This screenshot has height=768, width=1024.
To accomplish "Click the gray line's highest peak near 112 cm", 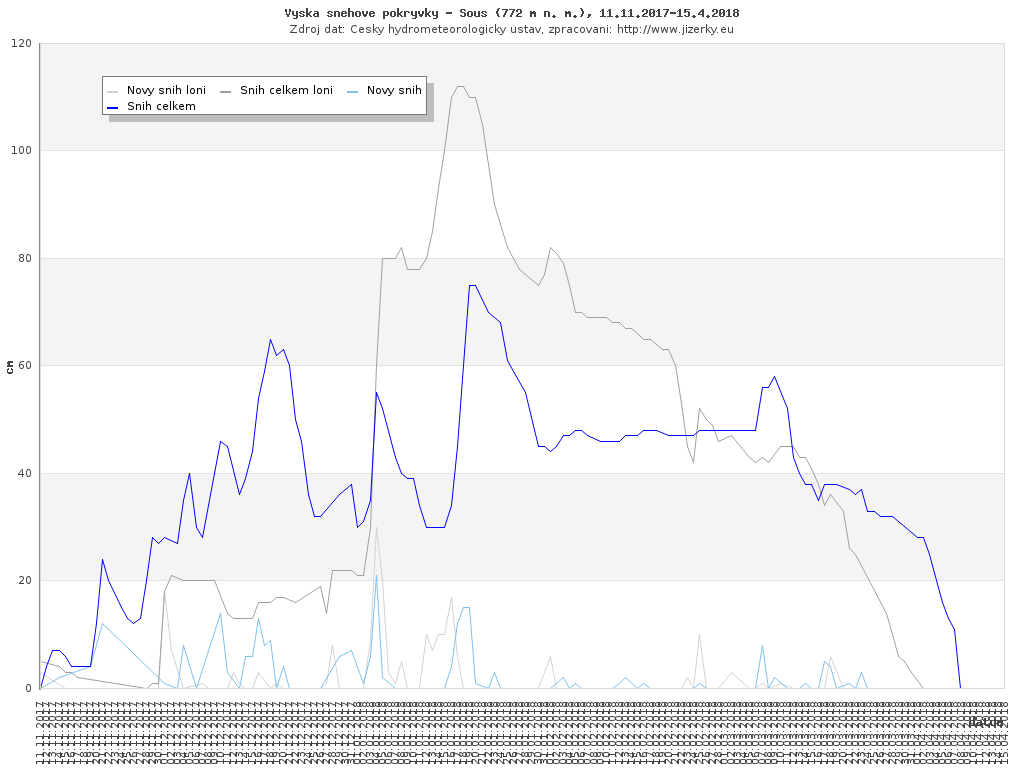I will (x=459, y=87).
